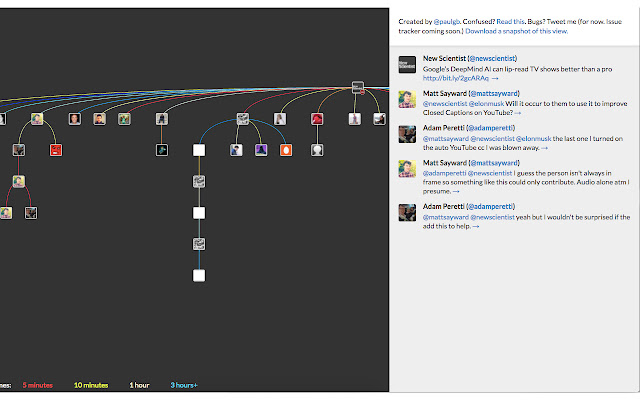Open the bit.ly link in New Scientist tweet

(x=456, y=78)
